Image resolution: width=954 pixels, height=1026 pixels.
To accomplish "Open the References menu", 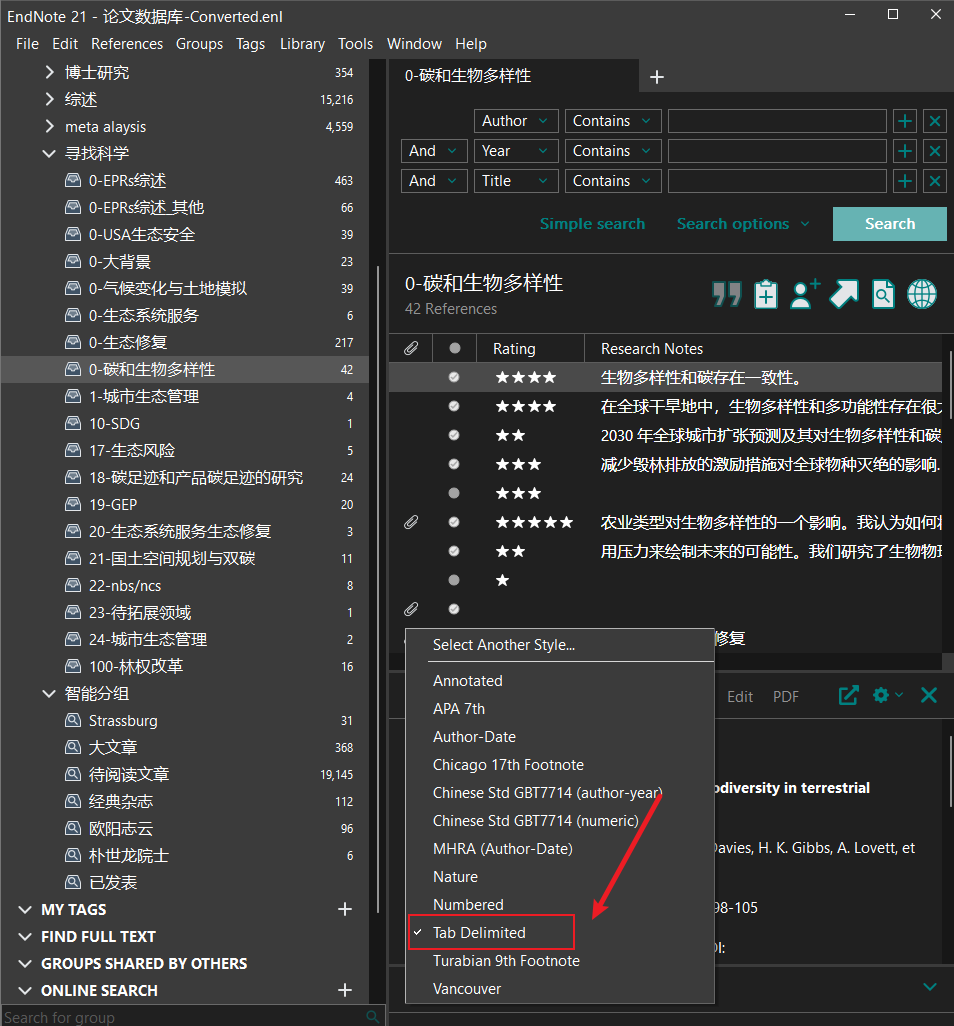I will 127,43.
